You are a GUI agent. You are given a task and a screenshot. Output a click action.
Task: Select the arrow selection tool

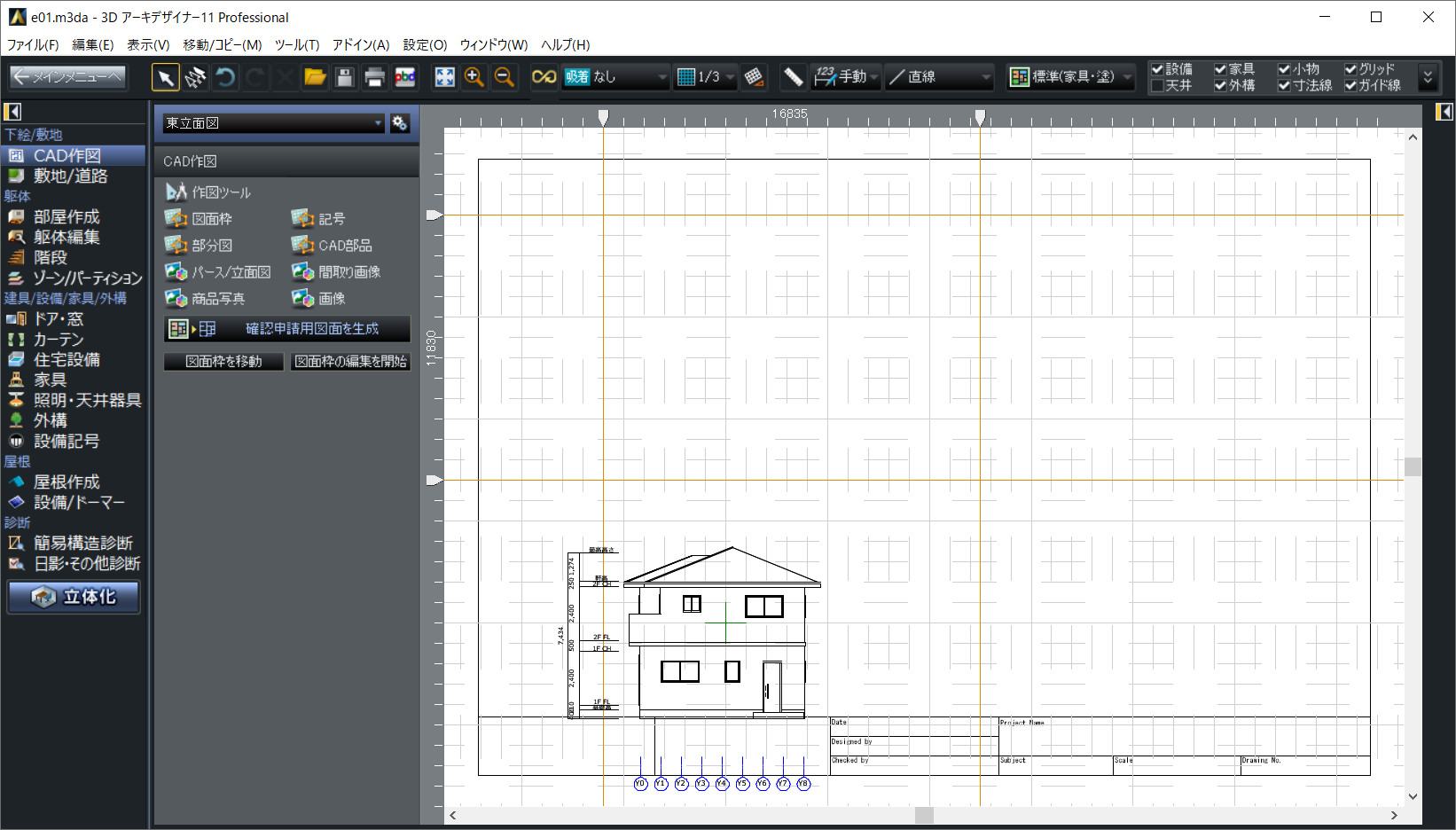point(165,78)
